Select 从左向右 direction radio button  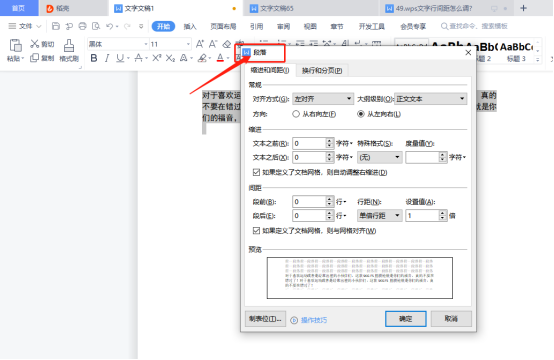(360, 114)
